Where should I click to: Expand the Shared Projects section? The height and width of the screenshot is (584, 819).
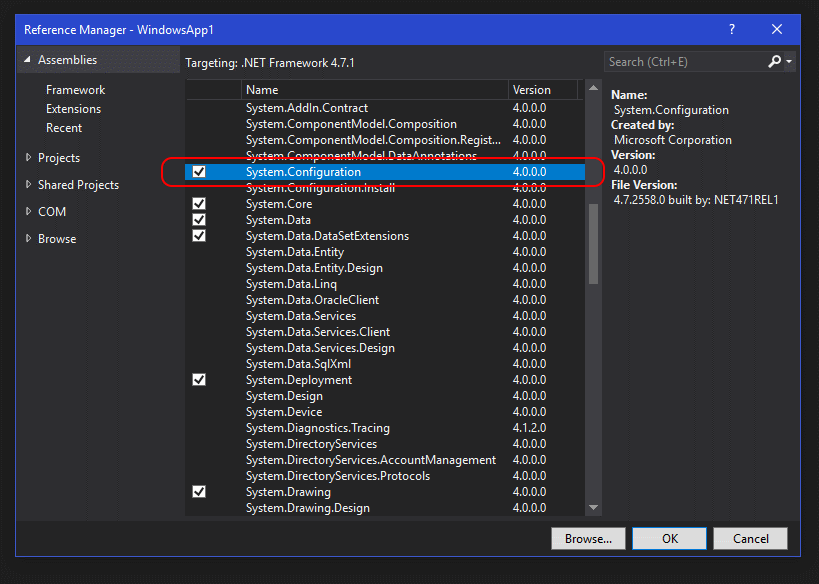click(28, 184)
